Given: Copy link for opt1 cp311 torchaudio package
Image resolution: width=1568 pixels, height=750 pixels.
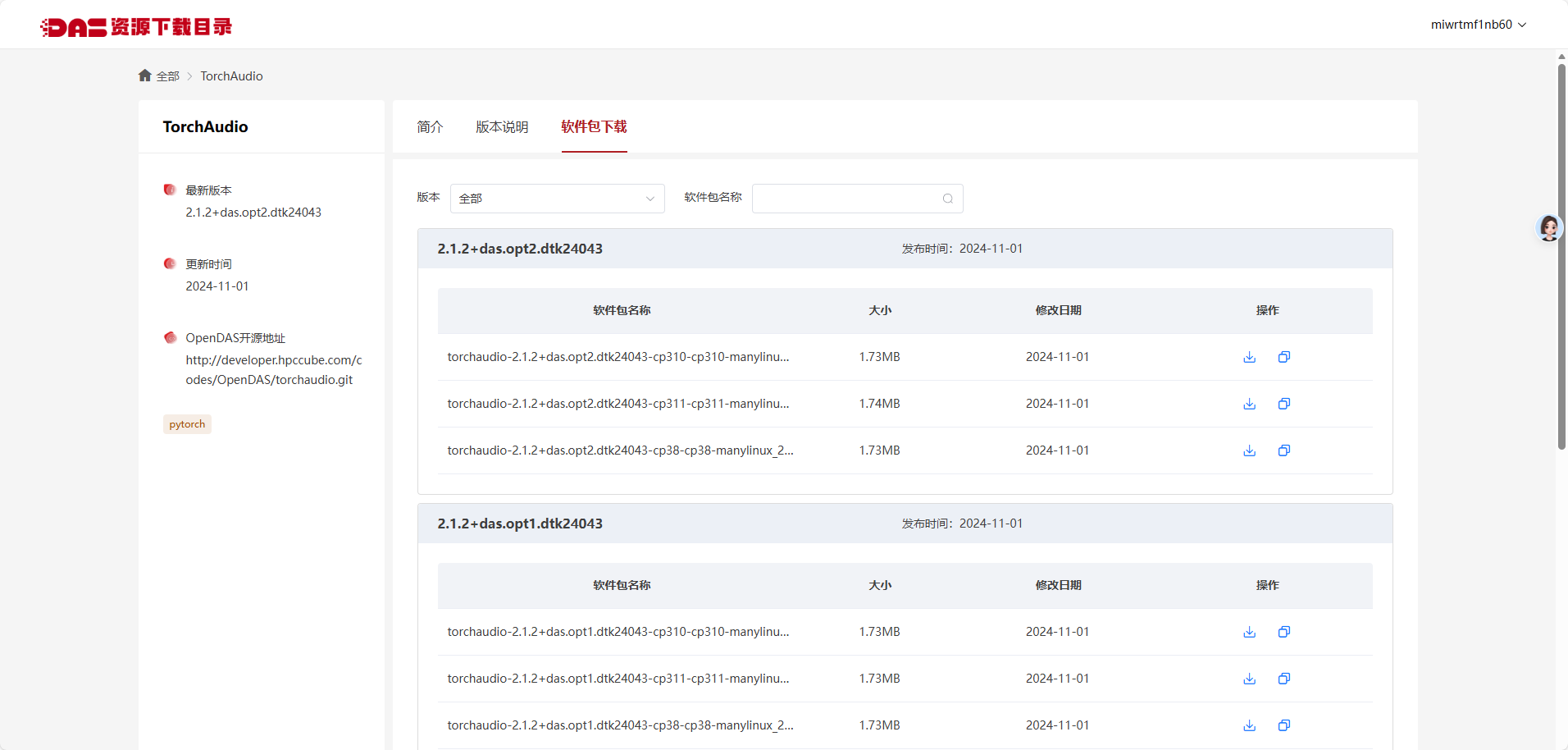Looking at the screenshot, I should click(1284, 679).
